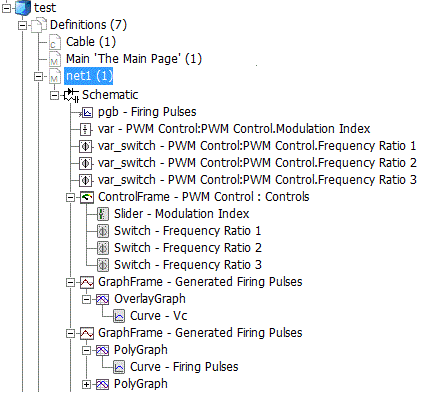The image size is (422, 396).
Task: Select 'Switch - Frequency Ratio 1' label
Action: 188,231
